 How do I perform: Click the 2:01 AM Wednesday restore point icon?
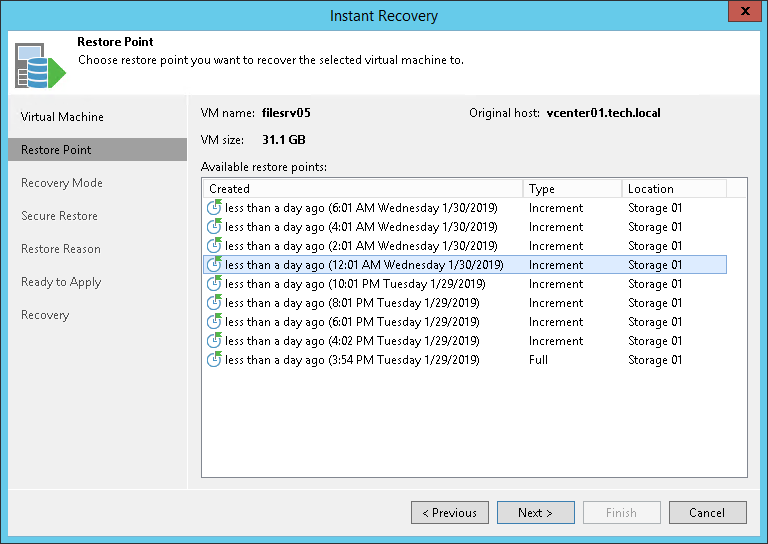point(213,246)
